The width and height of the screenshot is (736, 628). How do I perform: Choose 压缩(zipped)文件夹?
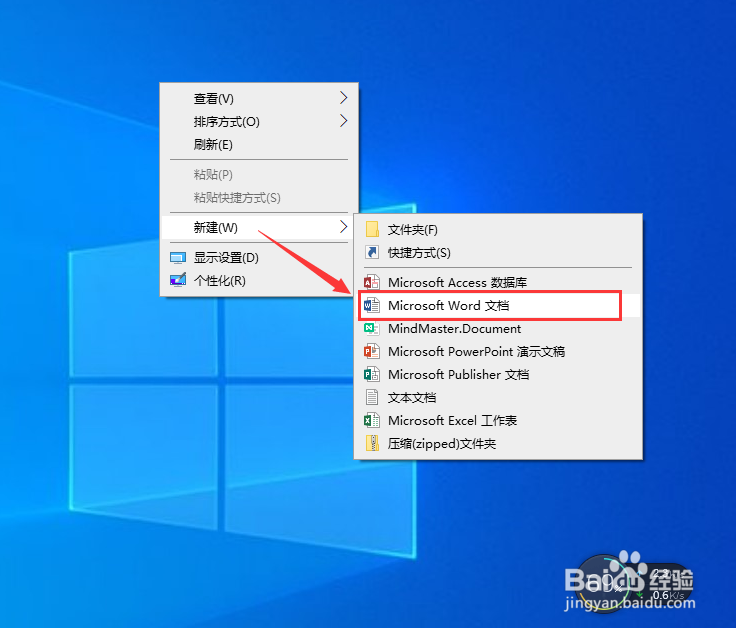[x=498, y=444]
